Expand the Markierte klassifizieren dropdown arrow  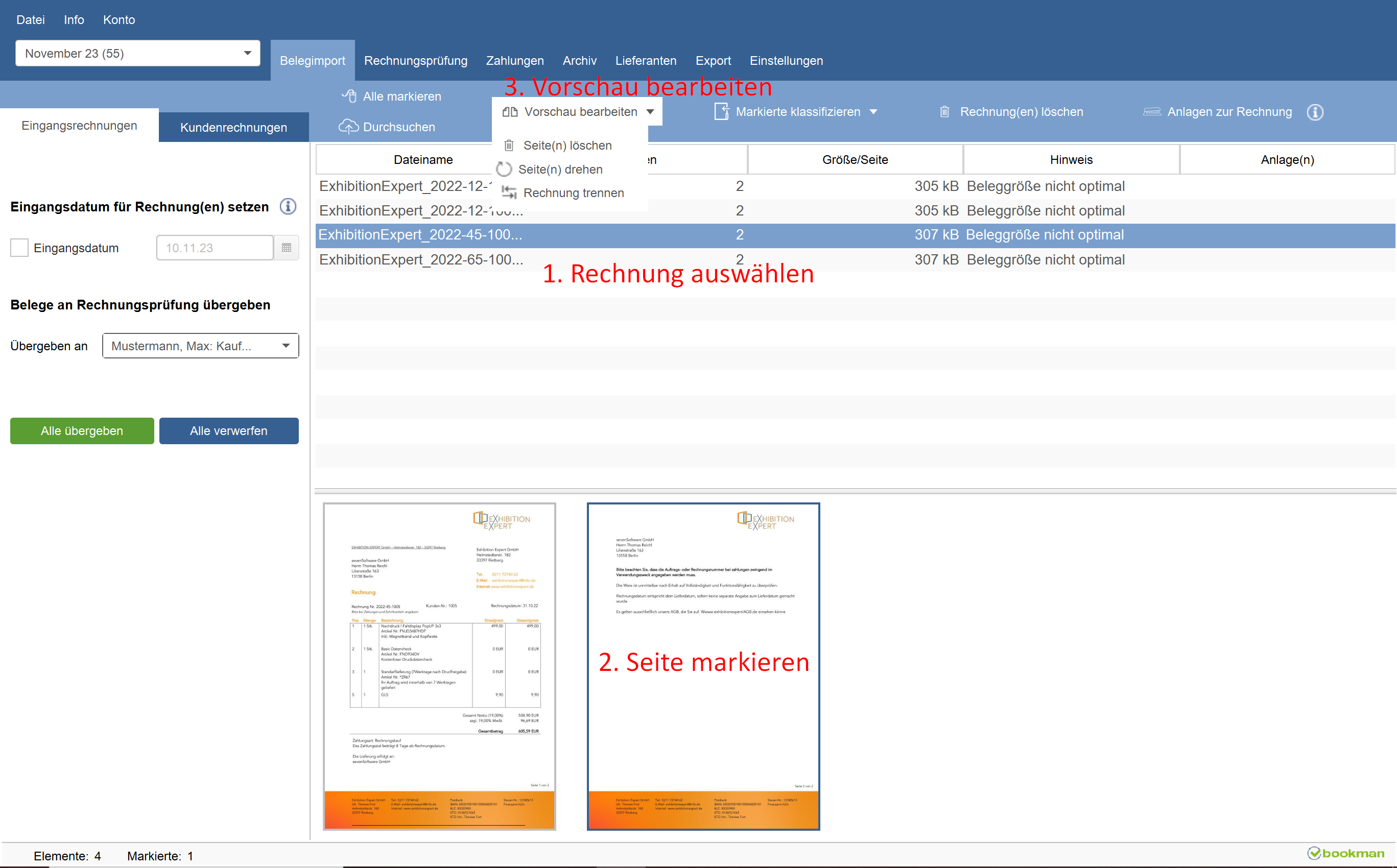pyautogui.click(x=873, y=112)
